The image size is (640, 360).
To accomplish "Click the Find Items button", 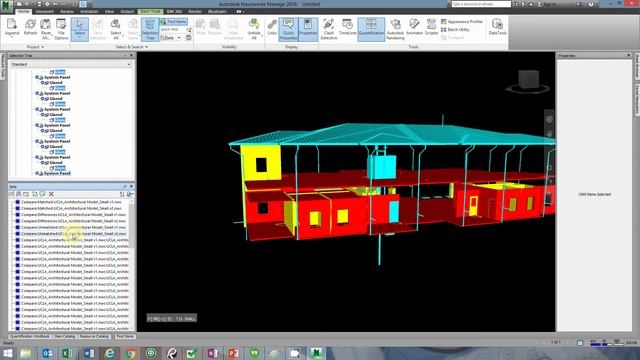I will coord(174,22).
